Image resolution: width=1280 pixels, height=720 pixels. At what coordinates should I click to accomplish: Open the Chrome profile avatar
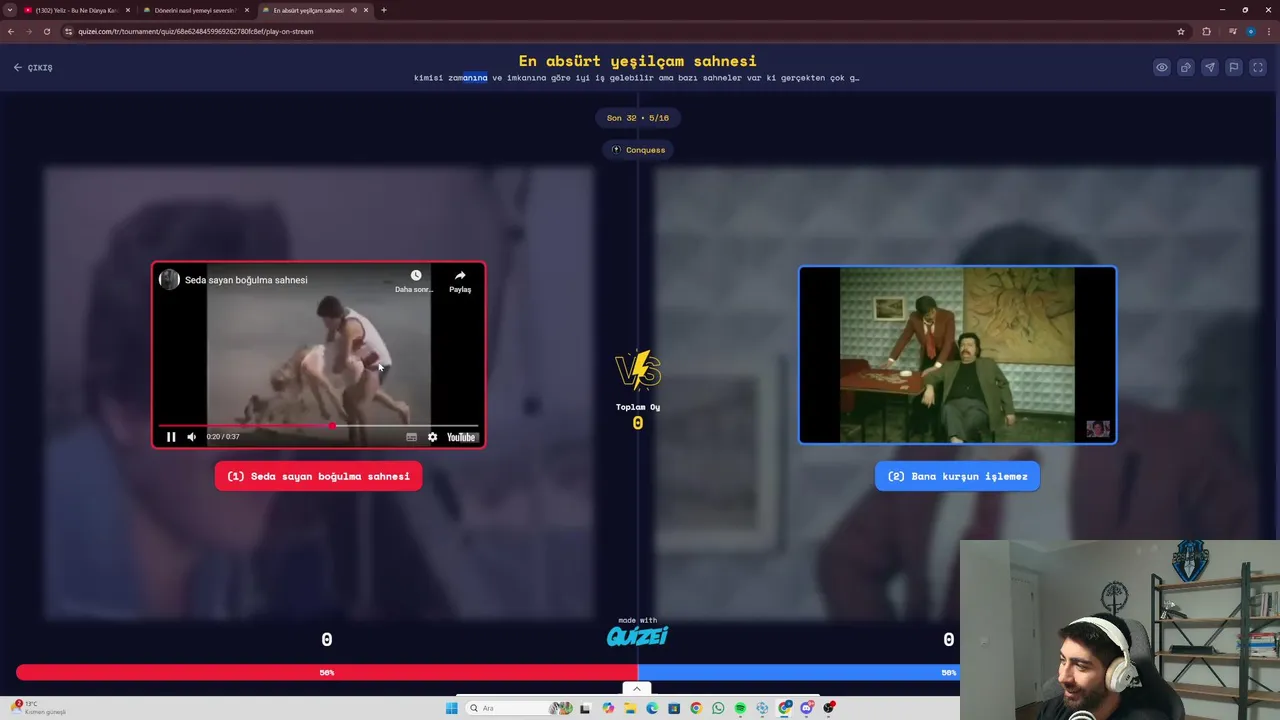[1251, 32]
